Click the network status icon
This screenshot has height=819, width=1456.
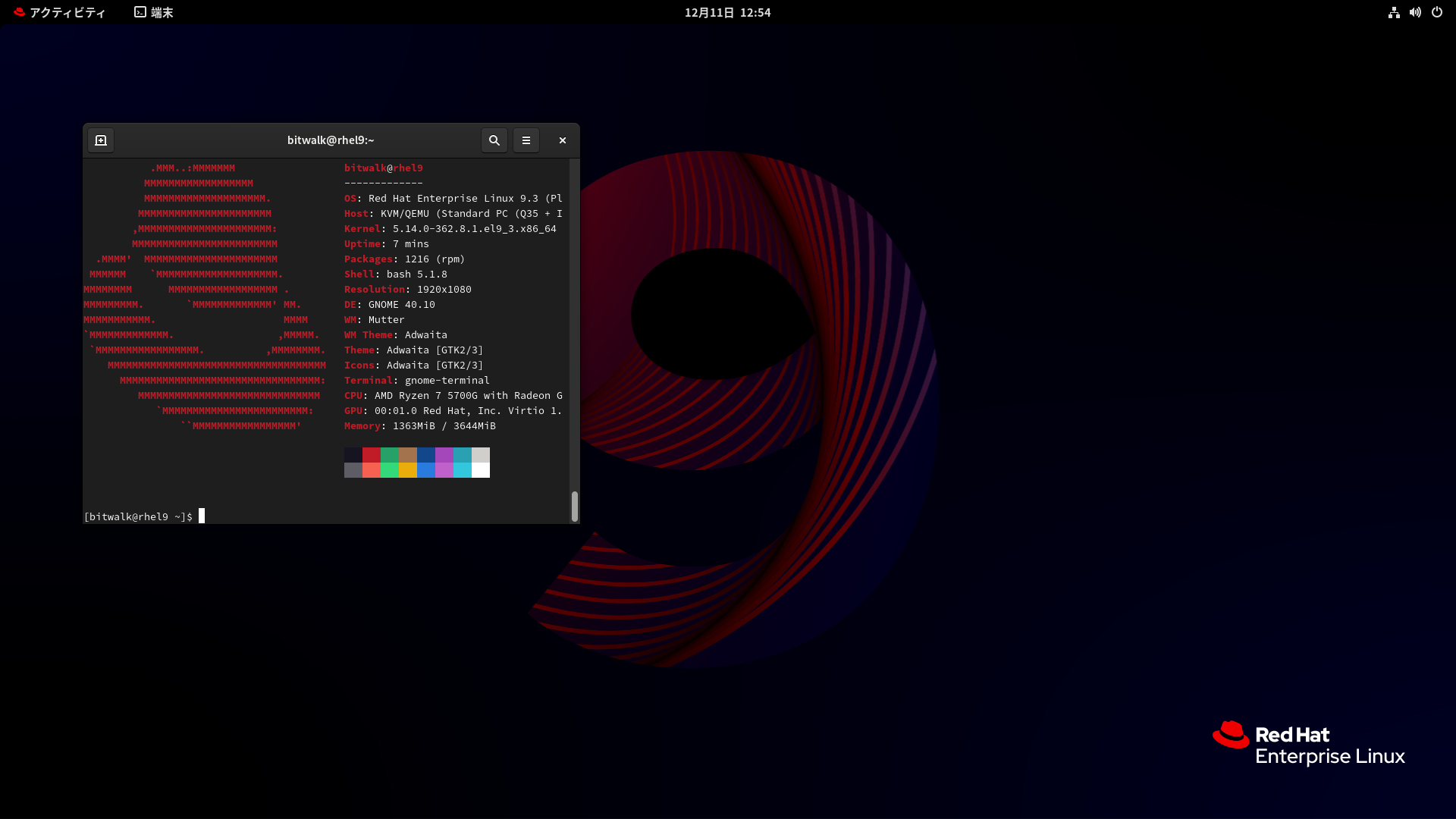(x=1394, y=12)
